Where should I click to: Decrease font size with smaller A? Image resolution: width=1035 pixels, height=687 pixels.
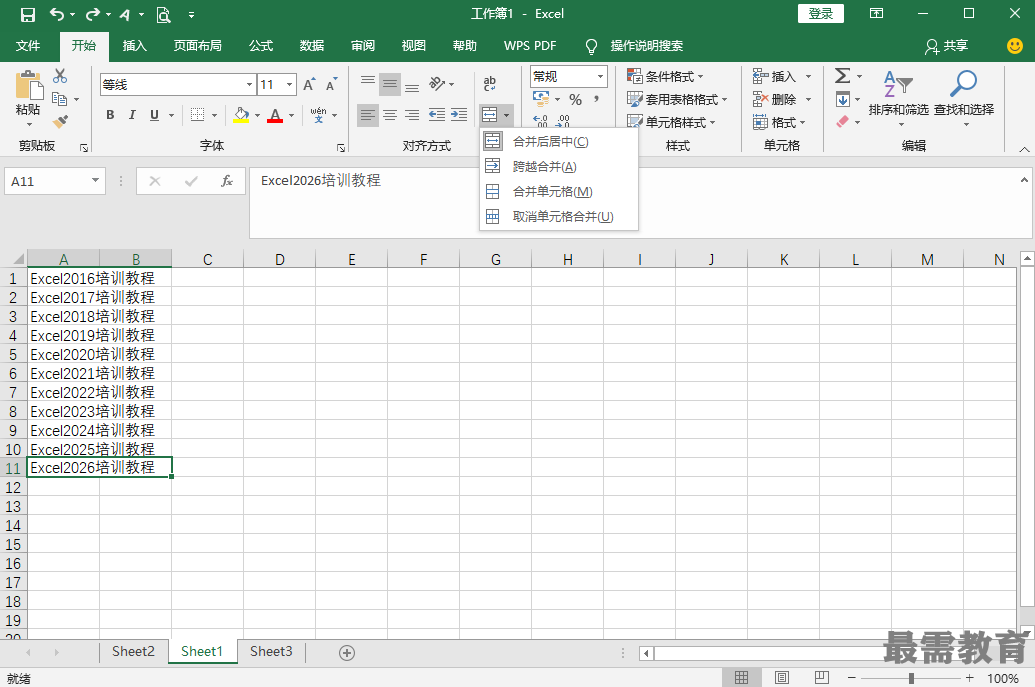coord(331,84)
